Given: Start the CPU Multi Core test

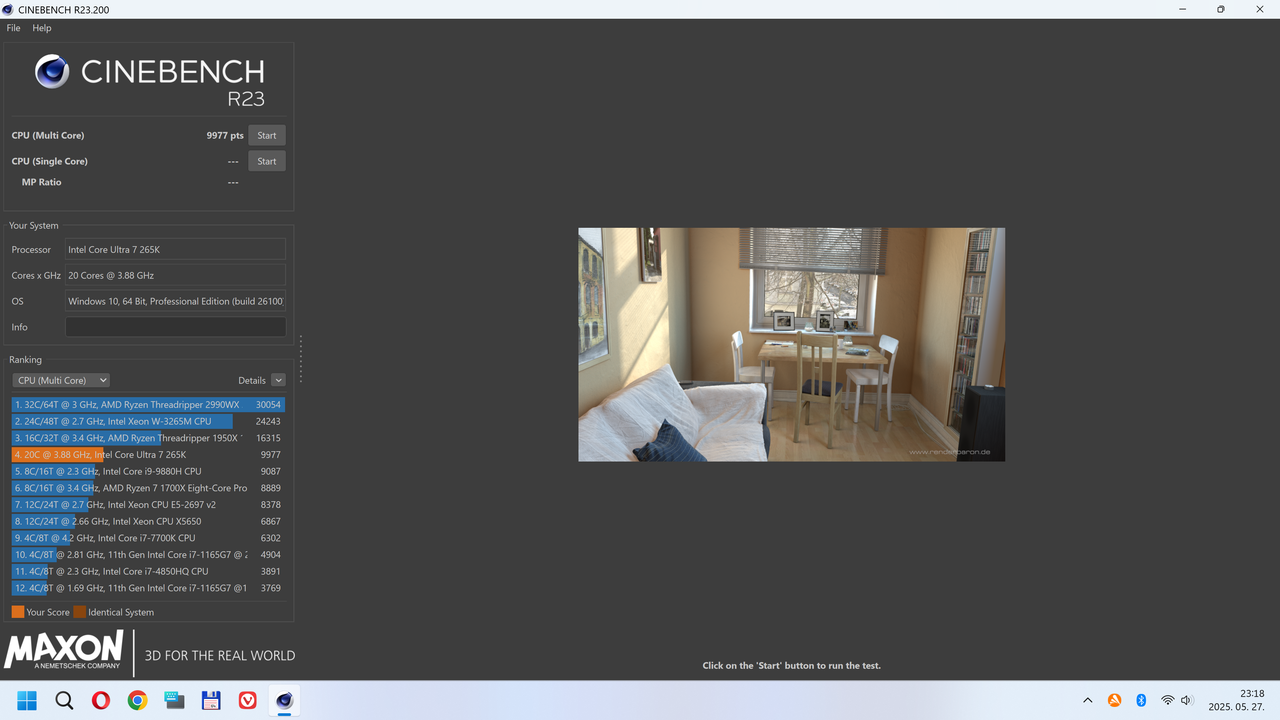Looking at the screenshot, I should click(267, 135).
